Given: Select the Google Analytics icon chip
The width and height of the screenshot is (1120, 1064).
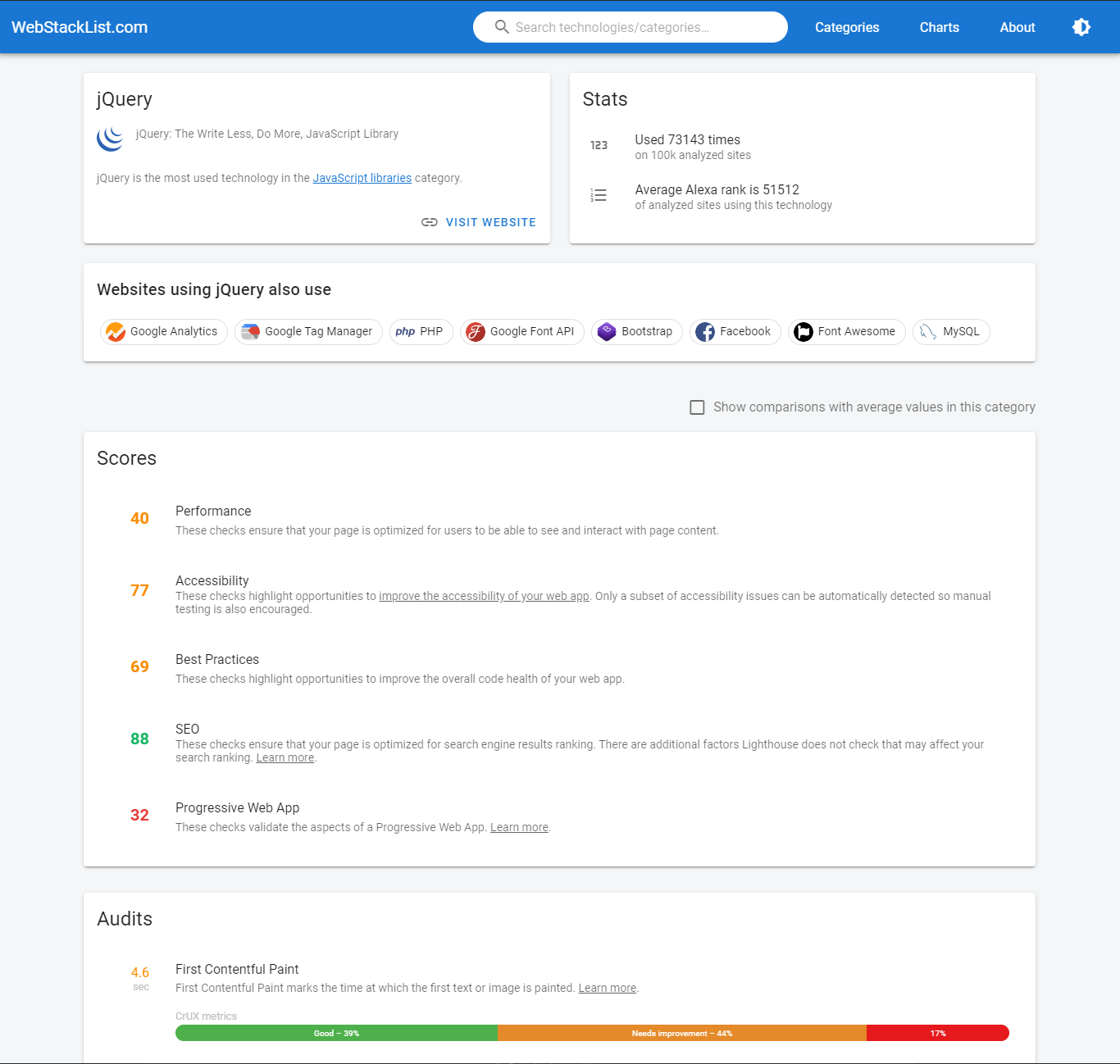Looking at the screenshot, I should coord(116,332).
